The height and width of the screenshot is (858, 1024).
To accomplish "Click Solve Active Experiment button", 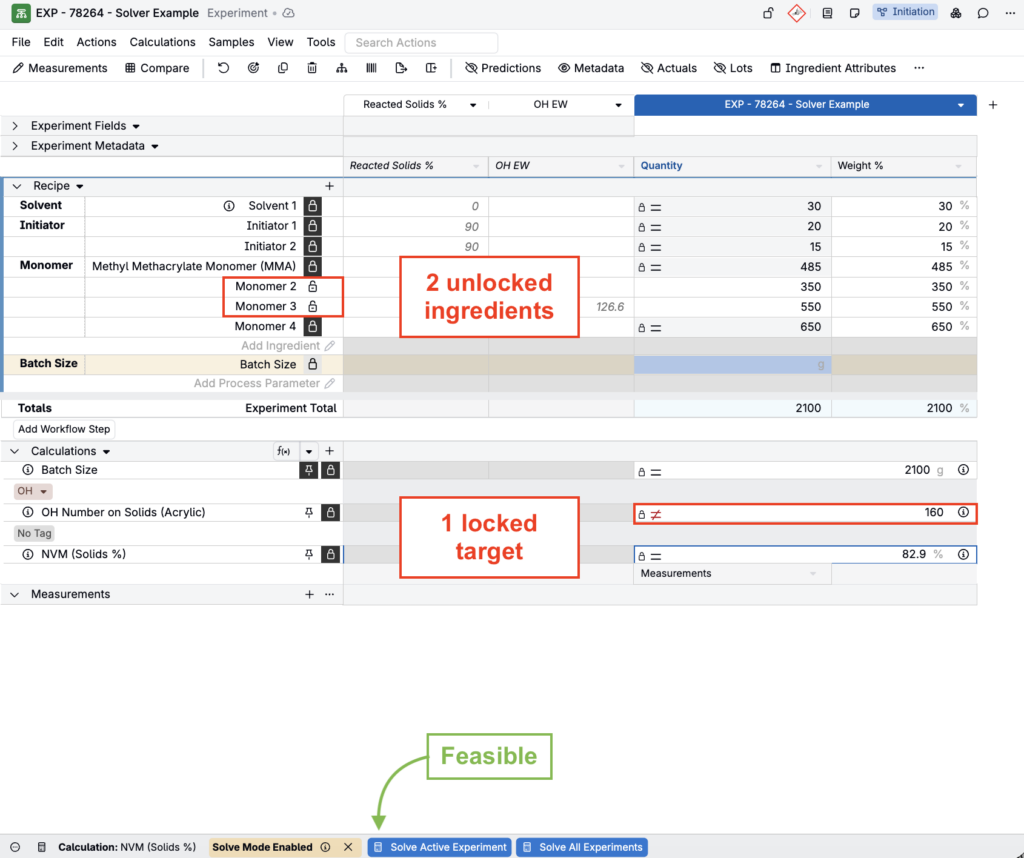I will pos(440,847).
